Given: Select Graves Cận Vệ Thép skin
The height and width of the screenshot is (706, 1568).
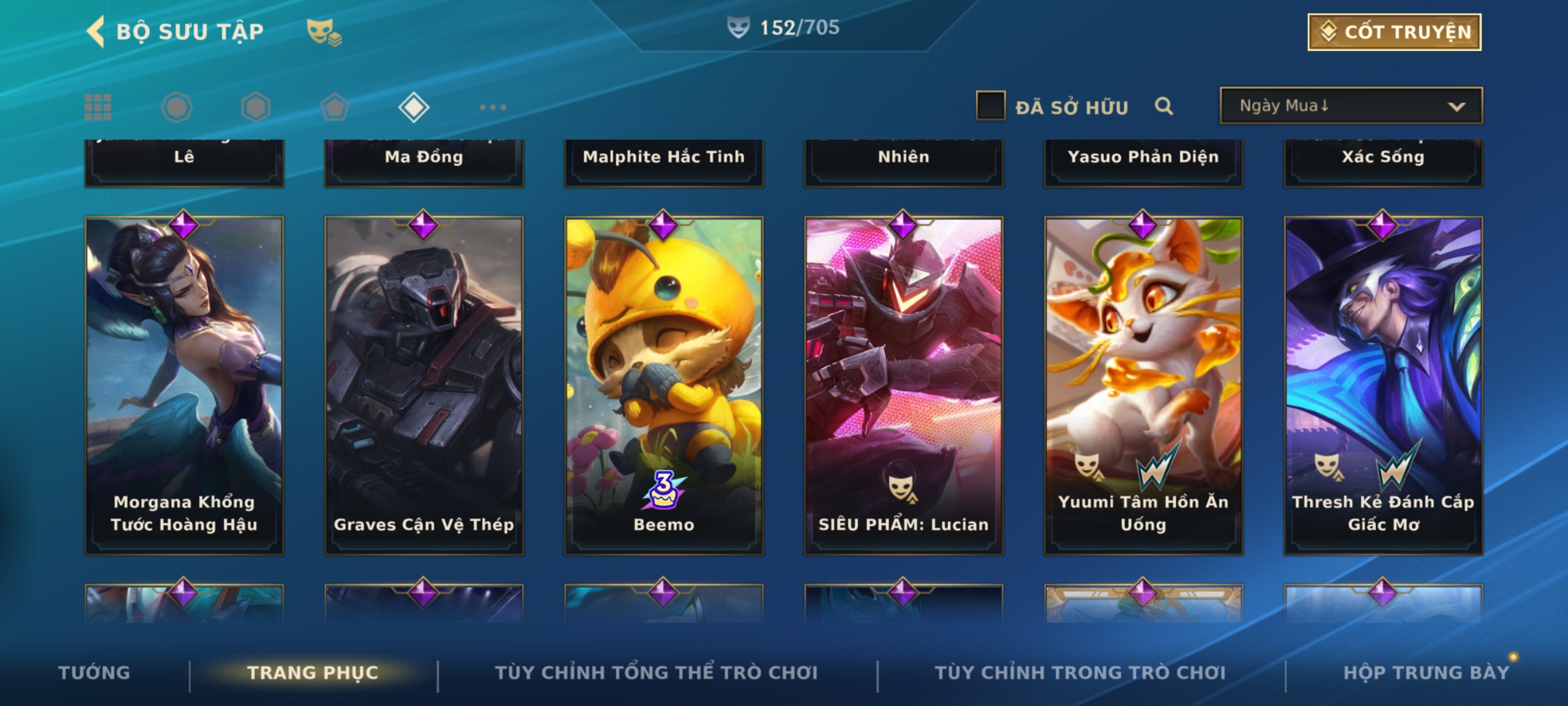Looking at the screenshot, I should click(x=424, y=386).
